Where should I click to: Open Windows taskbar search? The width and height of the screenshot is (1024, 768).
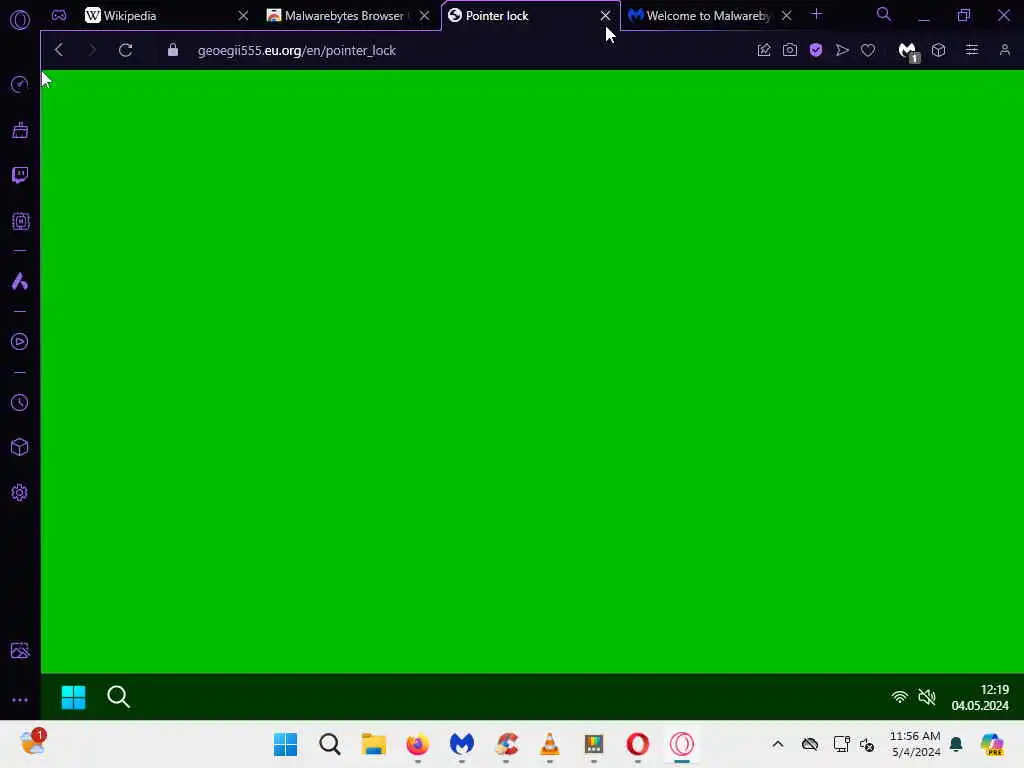click(x=330, y=744)
